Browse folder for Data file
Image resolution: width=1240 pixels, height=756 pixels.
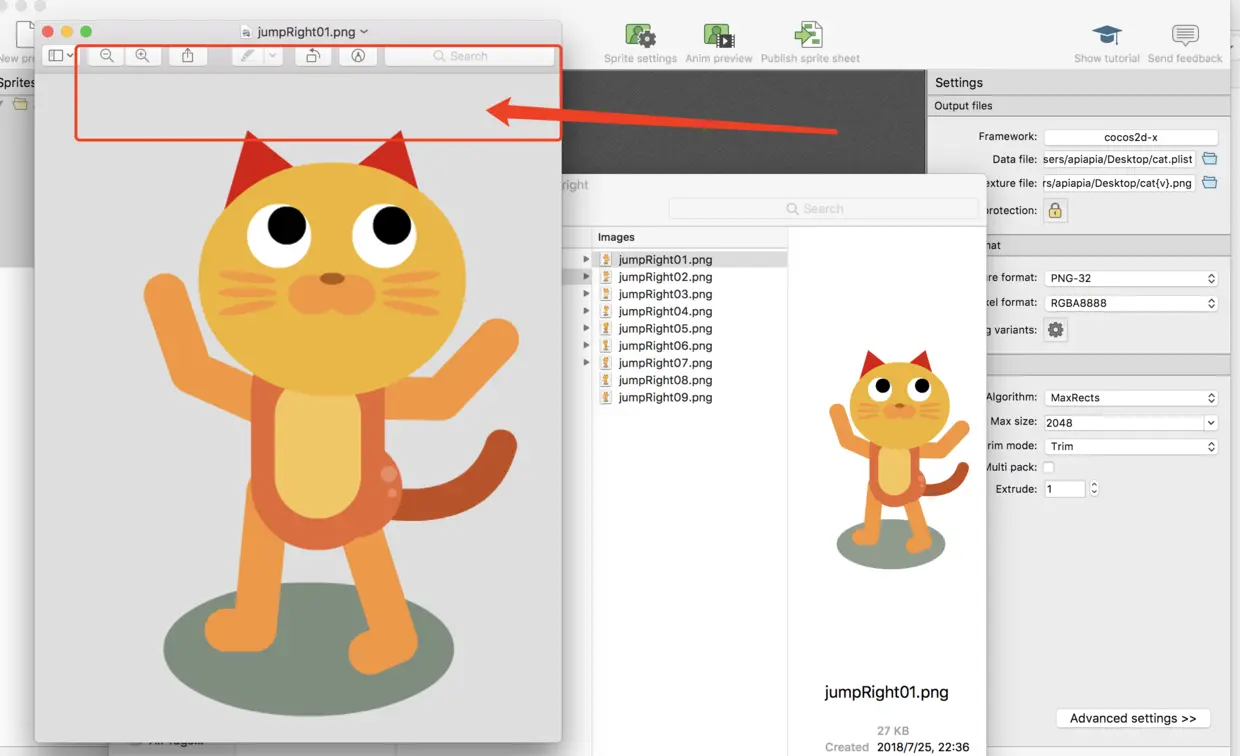pyautogui.click(x=1210, y=159)
